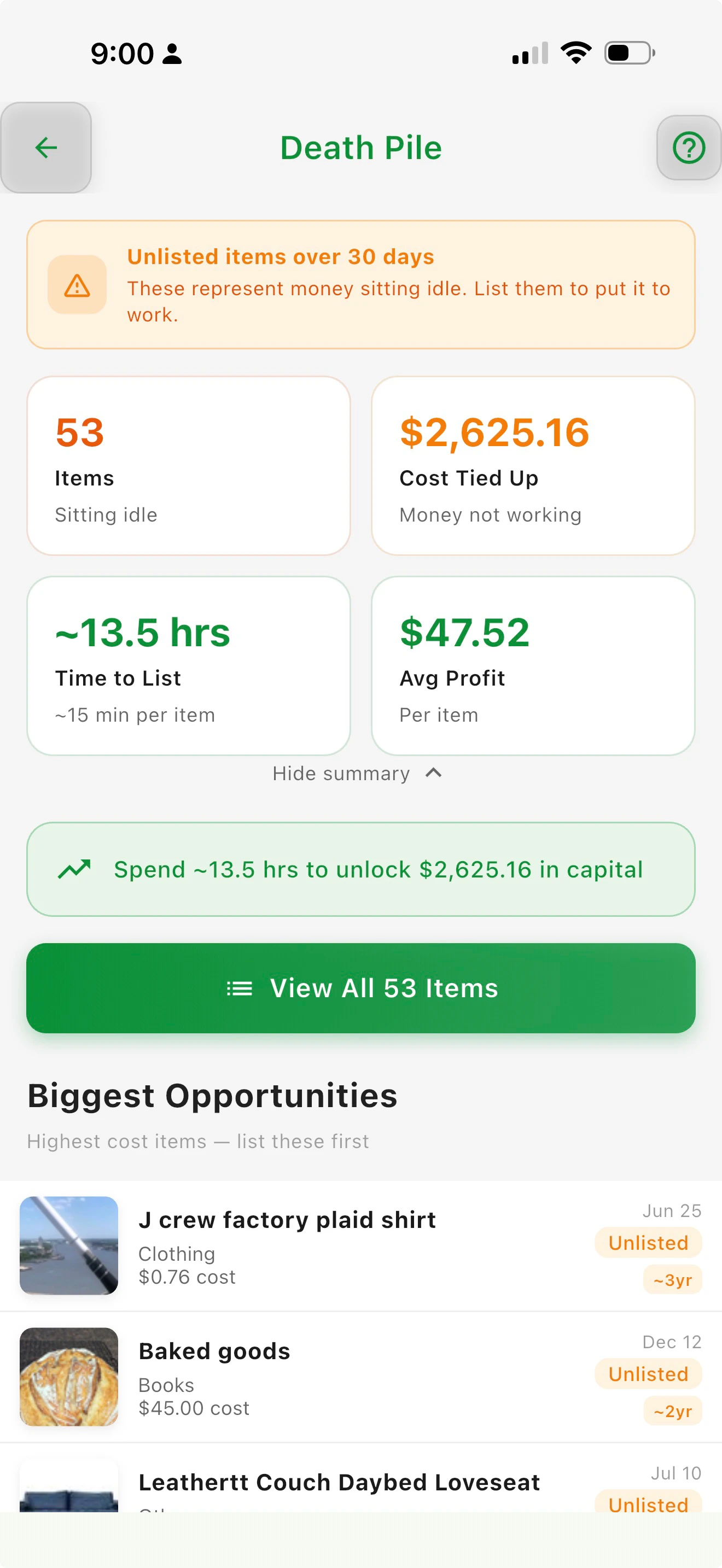Open the 53 Items sitting idle card
The width and height of the screenshot is (722, 1568).
pyautogui.click(x=189, y=466)
